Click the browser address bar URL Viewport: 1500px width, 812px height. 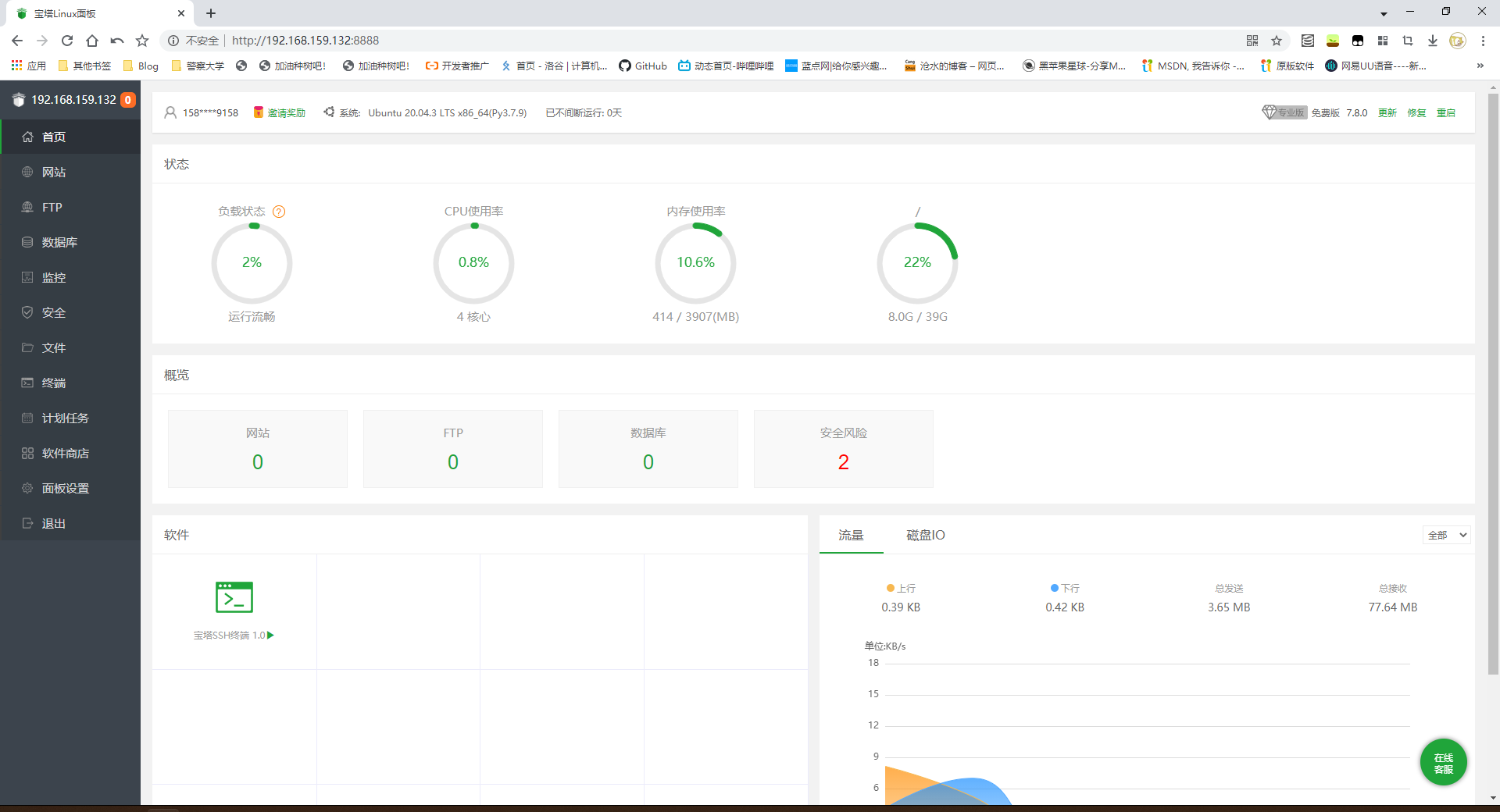[x=305, y=41]
